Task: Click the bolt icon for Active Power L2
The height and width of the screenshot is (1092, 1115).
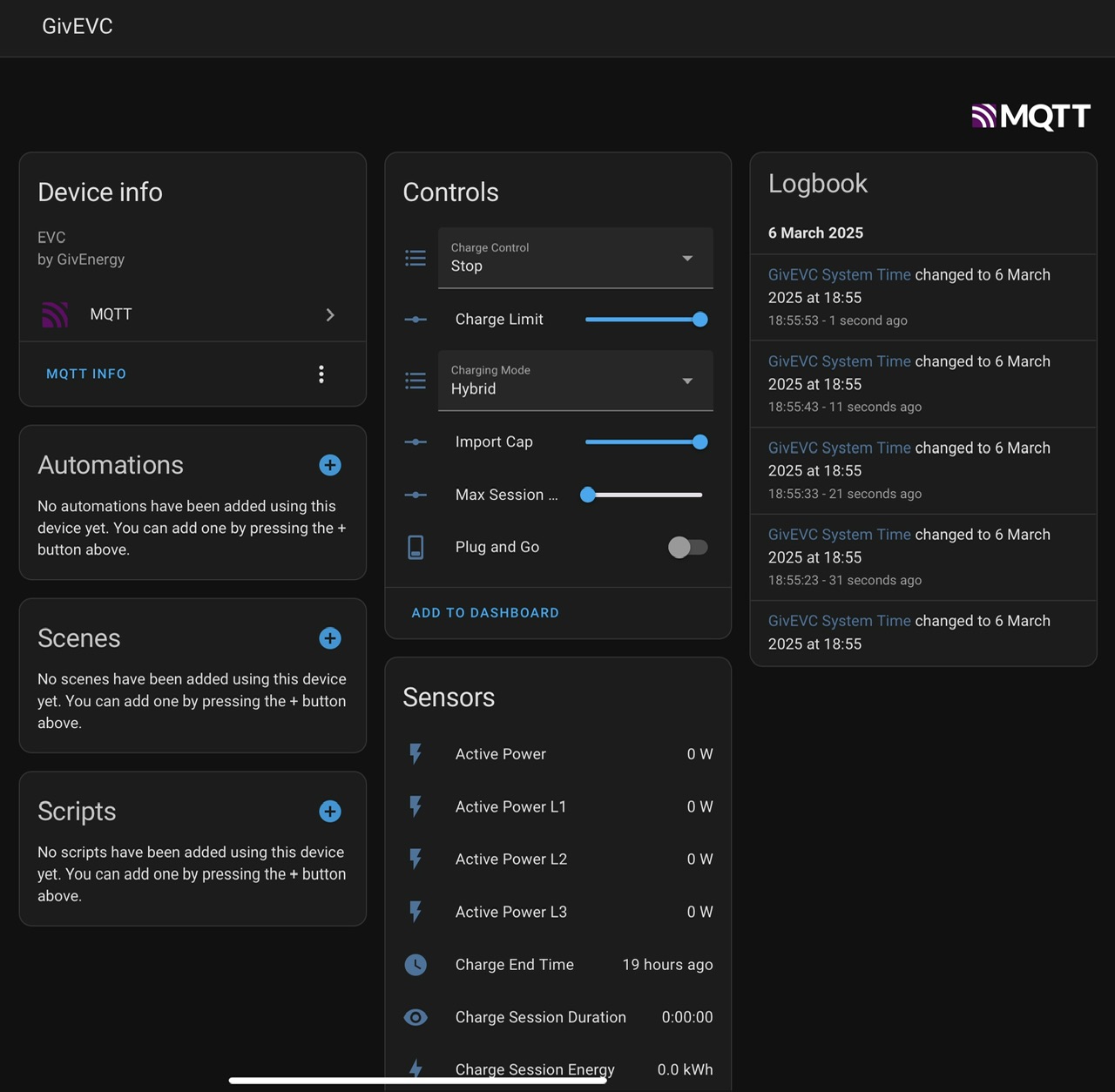Action: click(x=416, y=859)
